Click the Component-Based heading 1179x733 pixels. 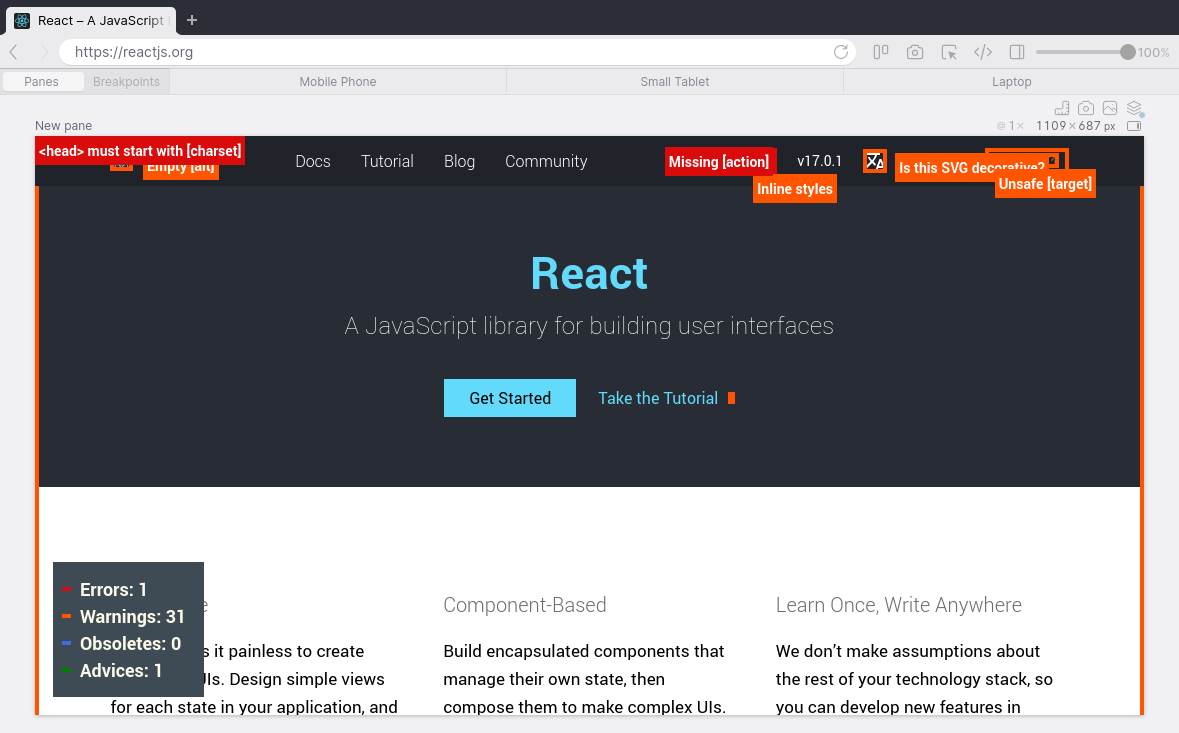coord(525,604)
